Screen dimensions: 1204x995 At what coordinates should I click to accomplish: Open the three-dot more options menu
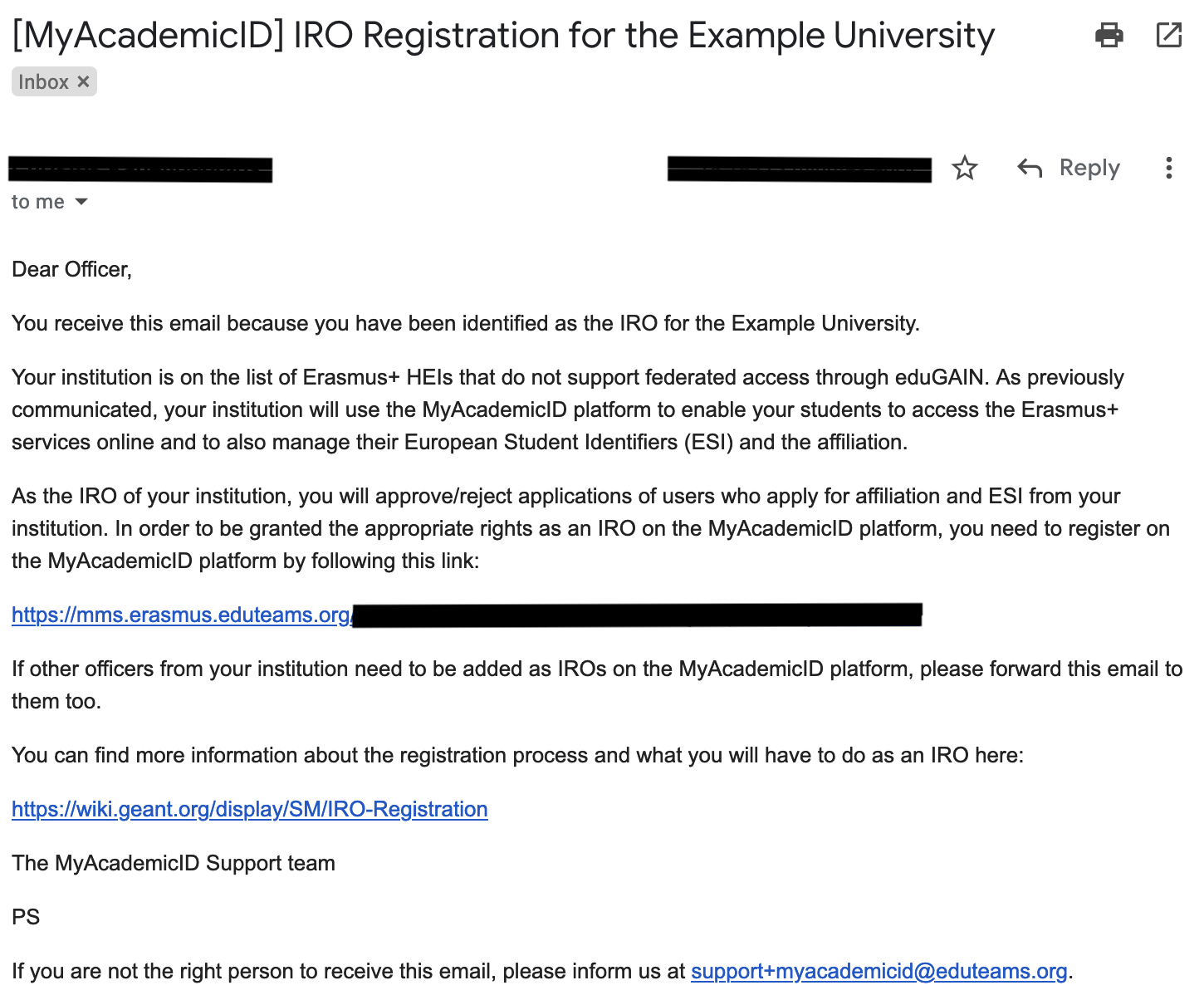click(x=1168, y=169)
